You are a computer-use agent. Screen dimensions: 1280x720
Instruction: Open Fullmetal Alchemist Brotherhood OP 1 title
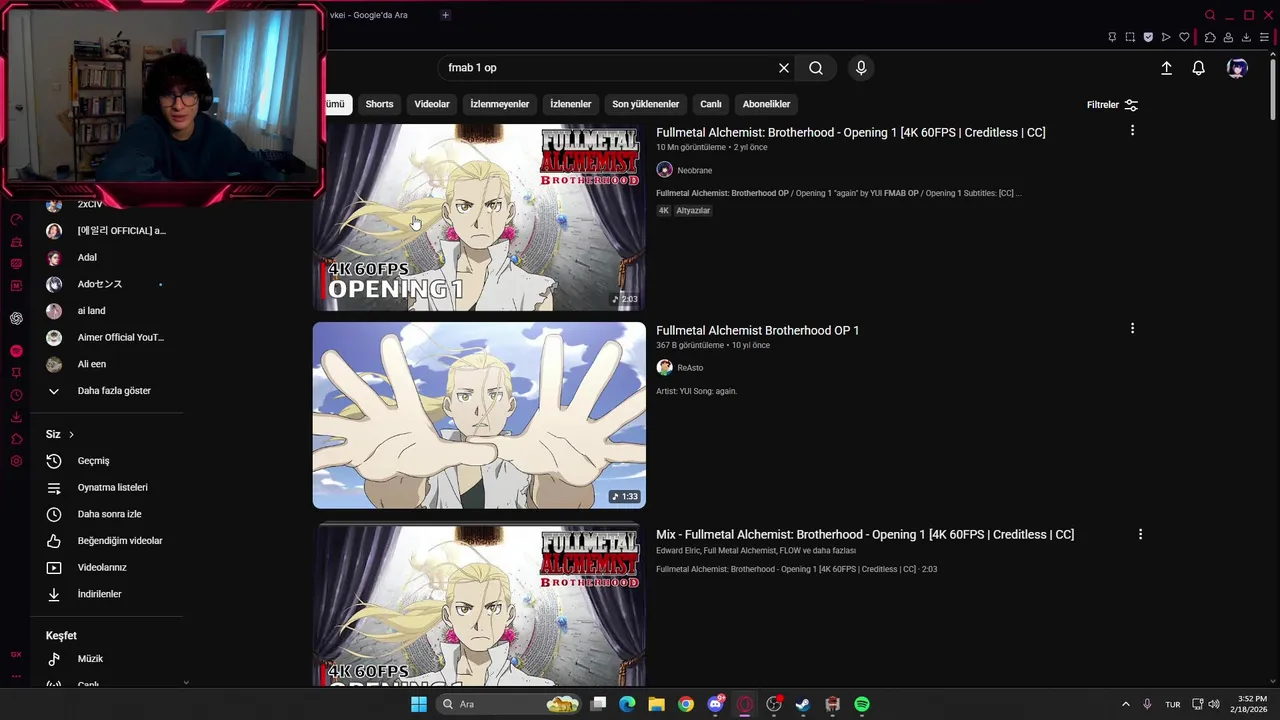tap(757, 330)
